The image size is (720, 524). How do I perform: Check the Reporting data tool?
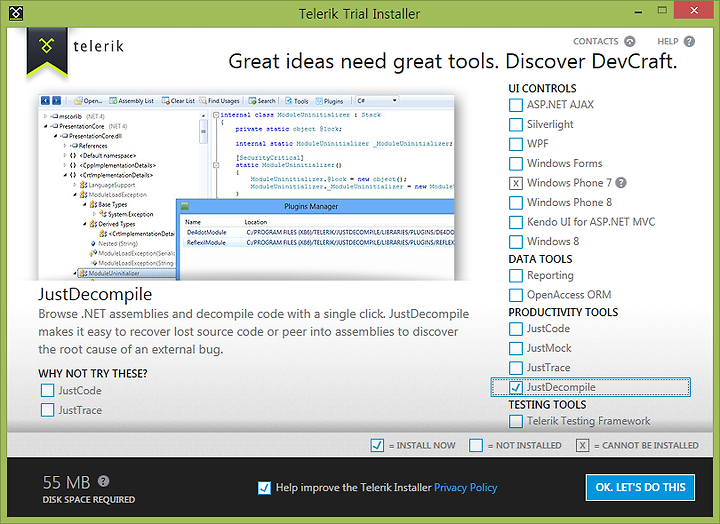[x=516, y=276]
